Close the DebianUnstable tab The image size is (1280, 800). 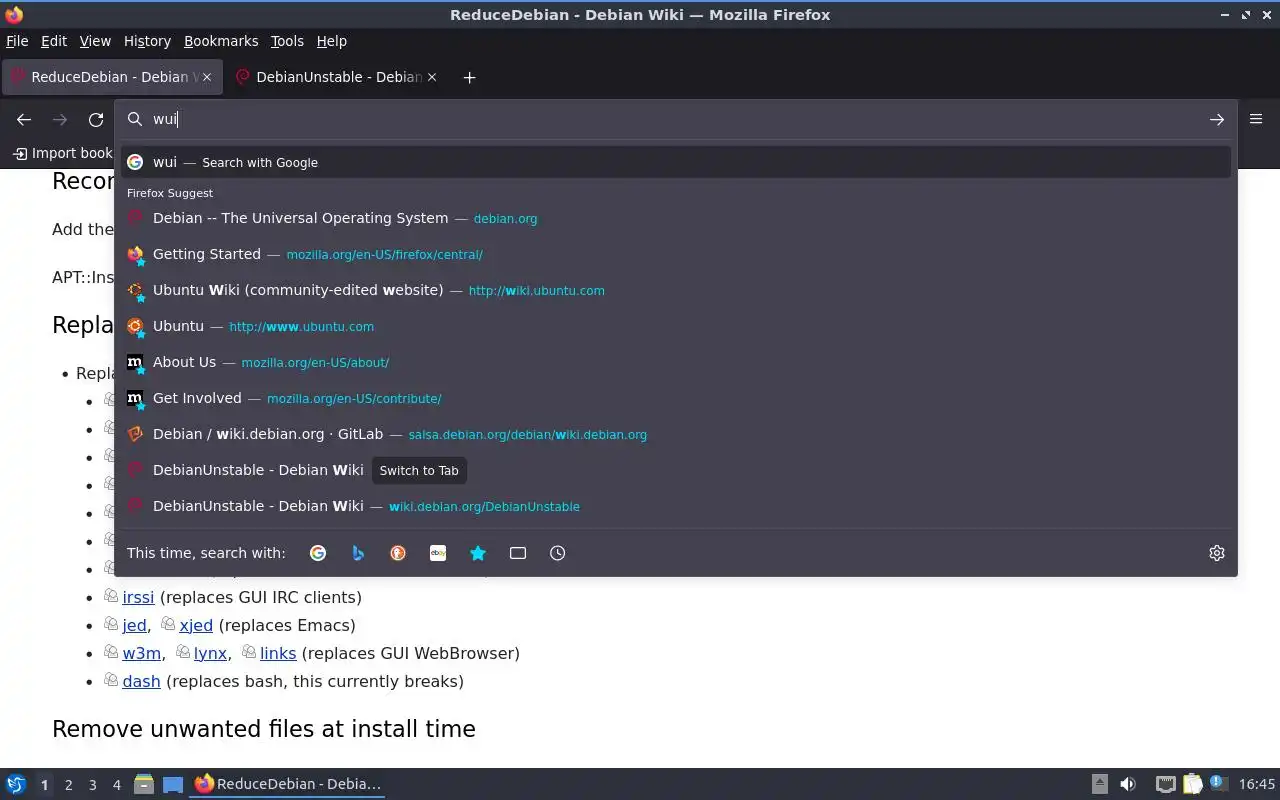[x=432, y=77]
